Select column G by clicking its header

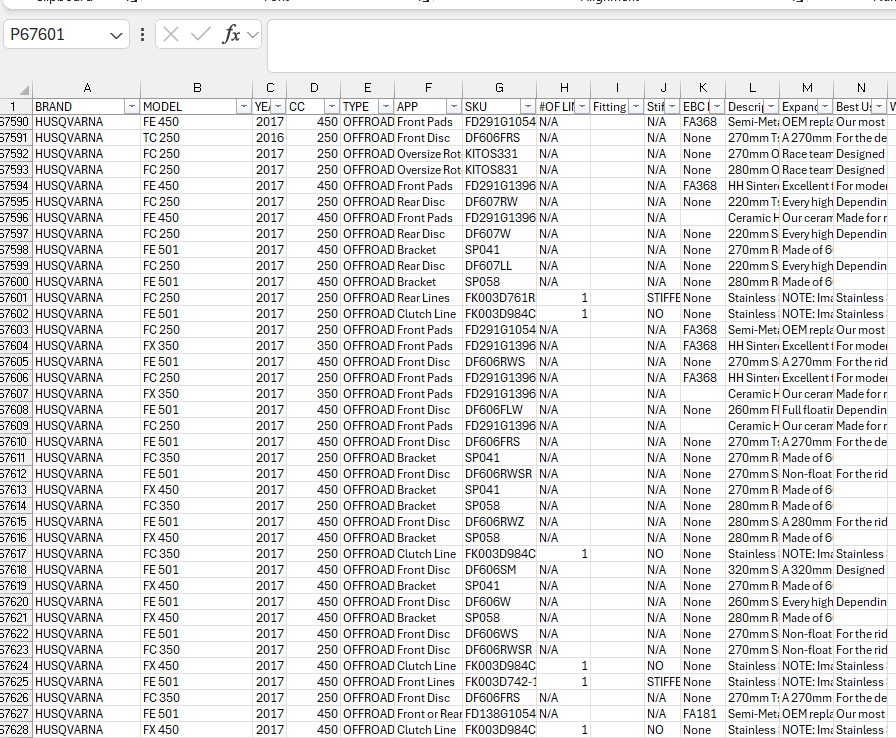tap(498, 88)
